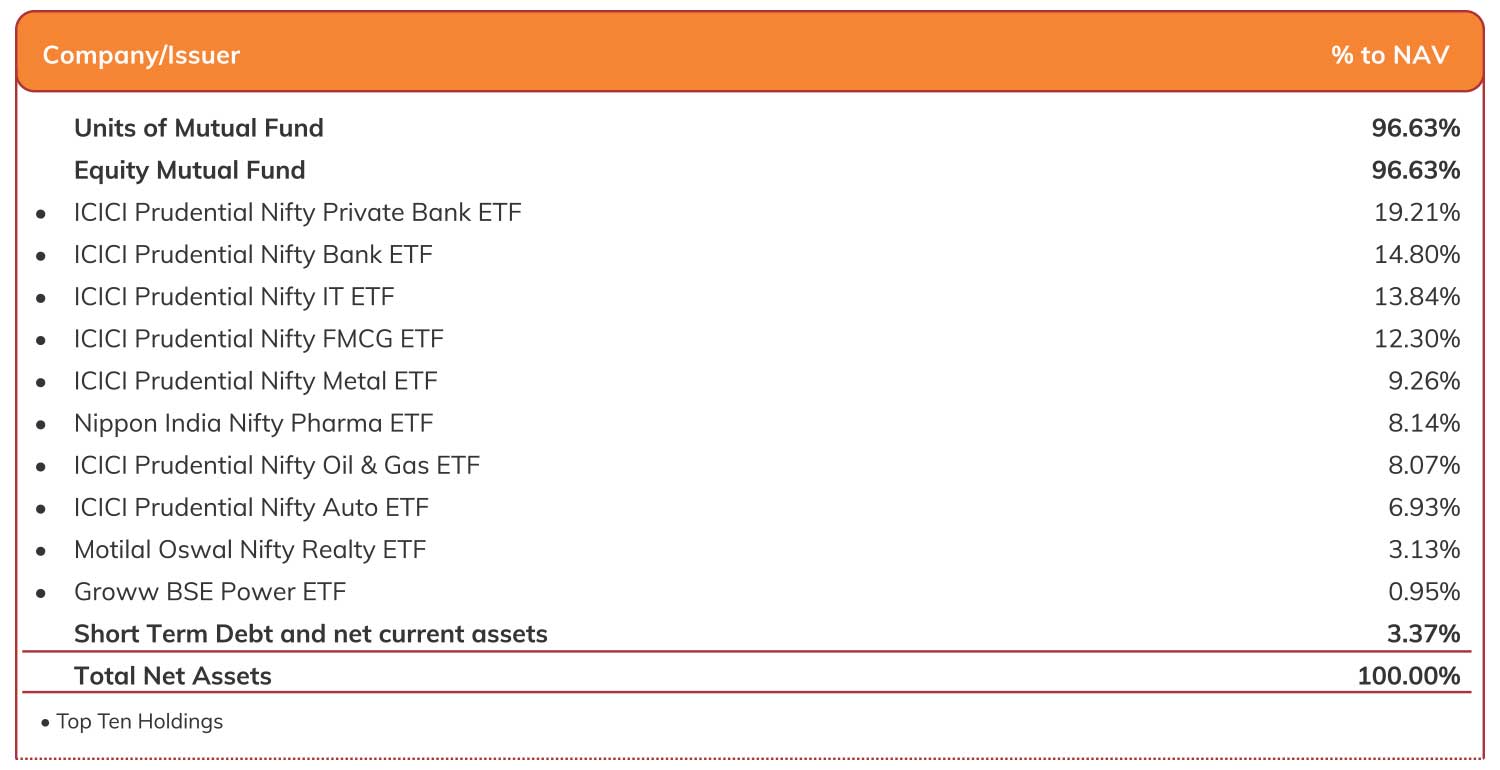Select the 19.21% NAV value

[1417, 213]
